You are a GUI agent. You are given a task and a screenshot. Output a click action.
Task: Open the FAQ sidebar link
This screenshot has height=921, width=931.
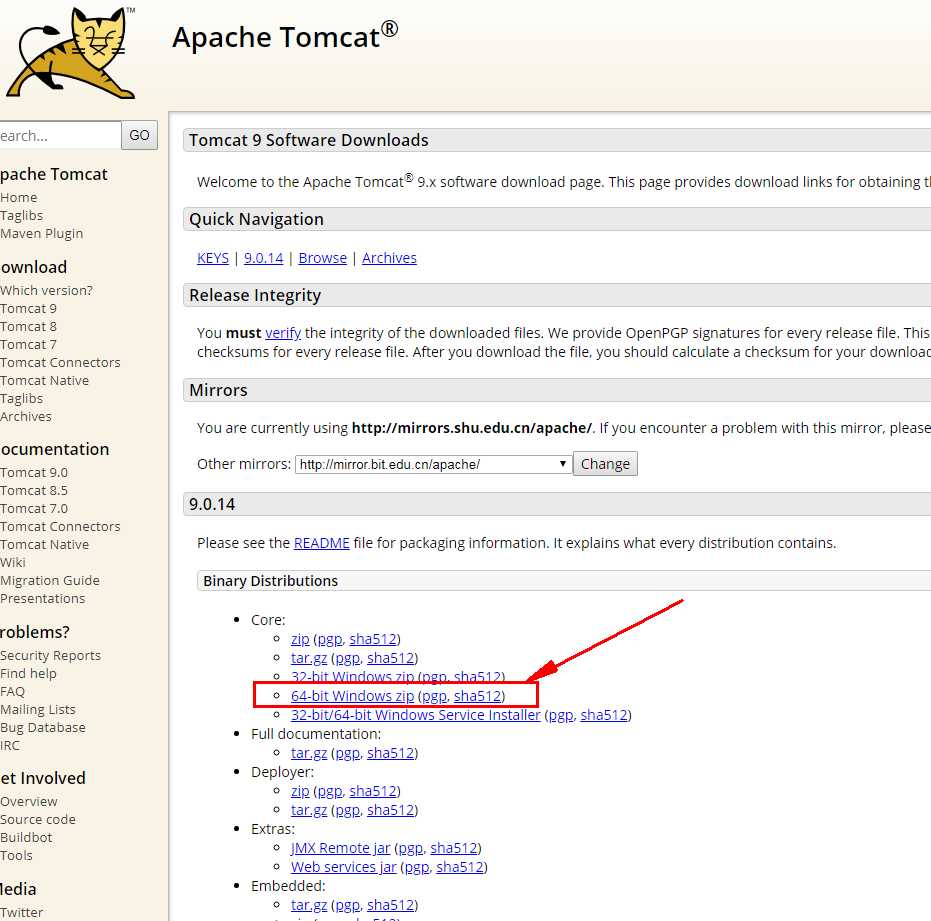pos(12,692)
